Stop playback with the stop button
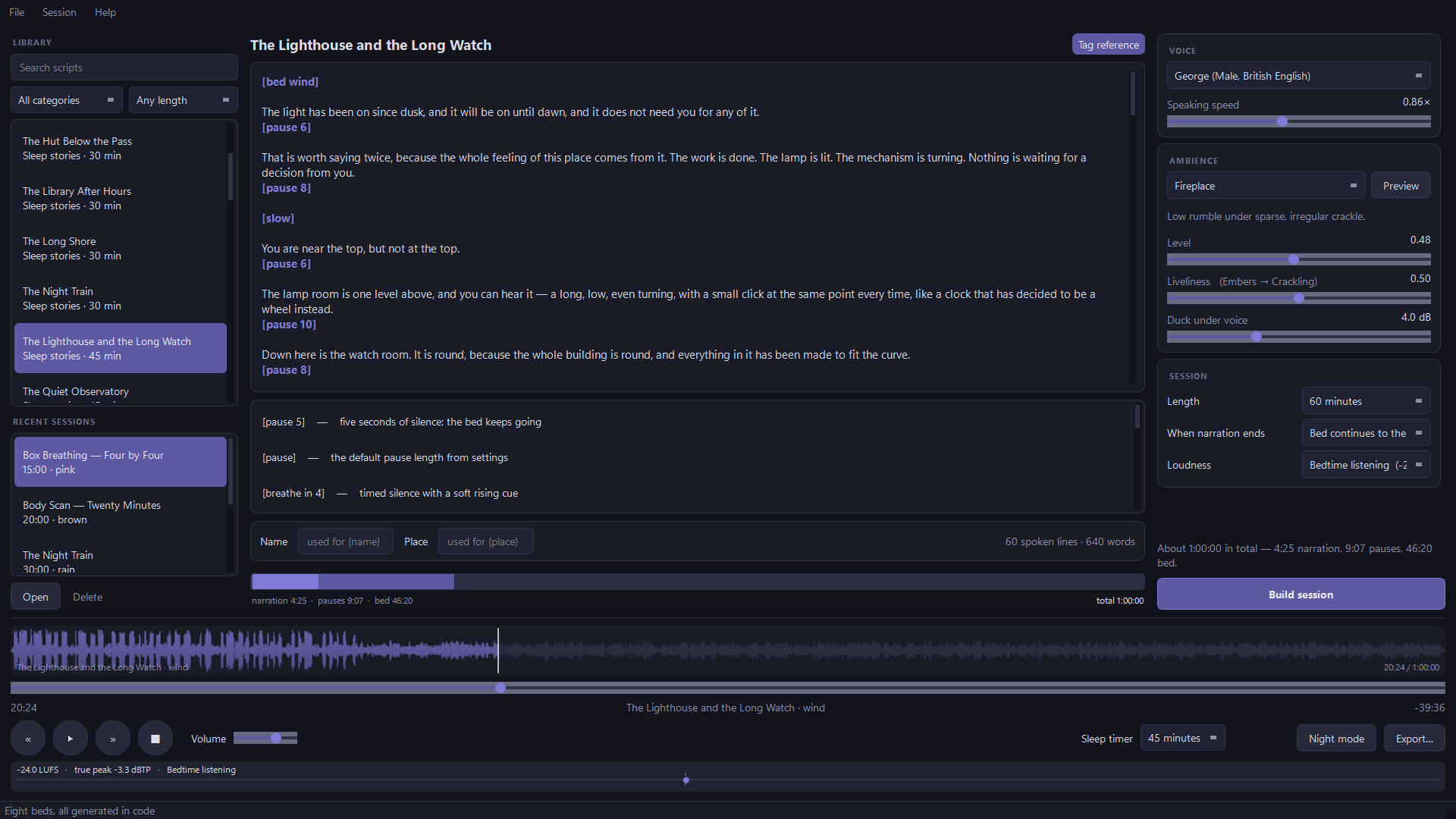The width and height of the screenshot is (1456, 819). (155, 739)
